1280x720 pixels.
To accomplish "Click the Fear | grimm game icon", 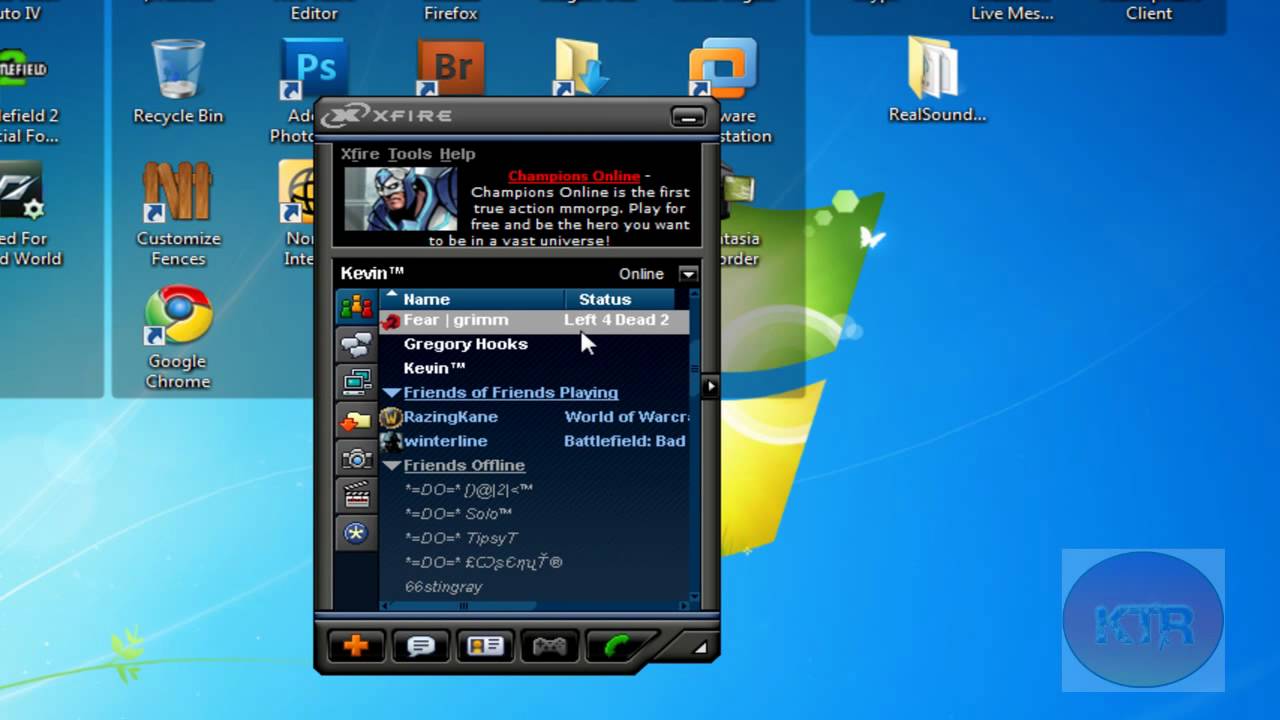I will [x=391, y=321].
